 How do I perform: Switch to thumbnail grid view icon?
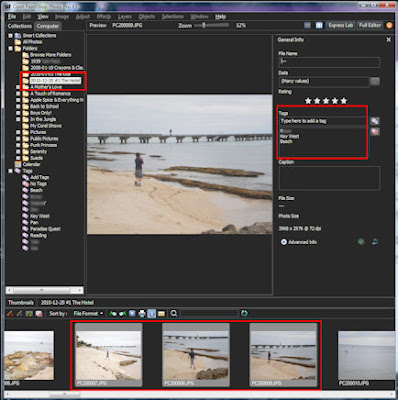pos(307,25)
